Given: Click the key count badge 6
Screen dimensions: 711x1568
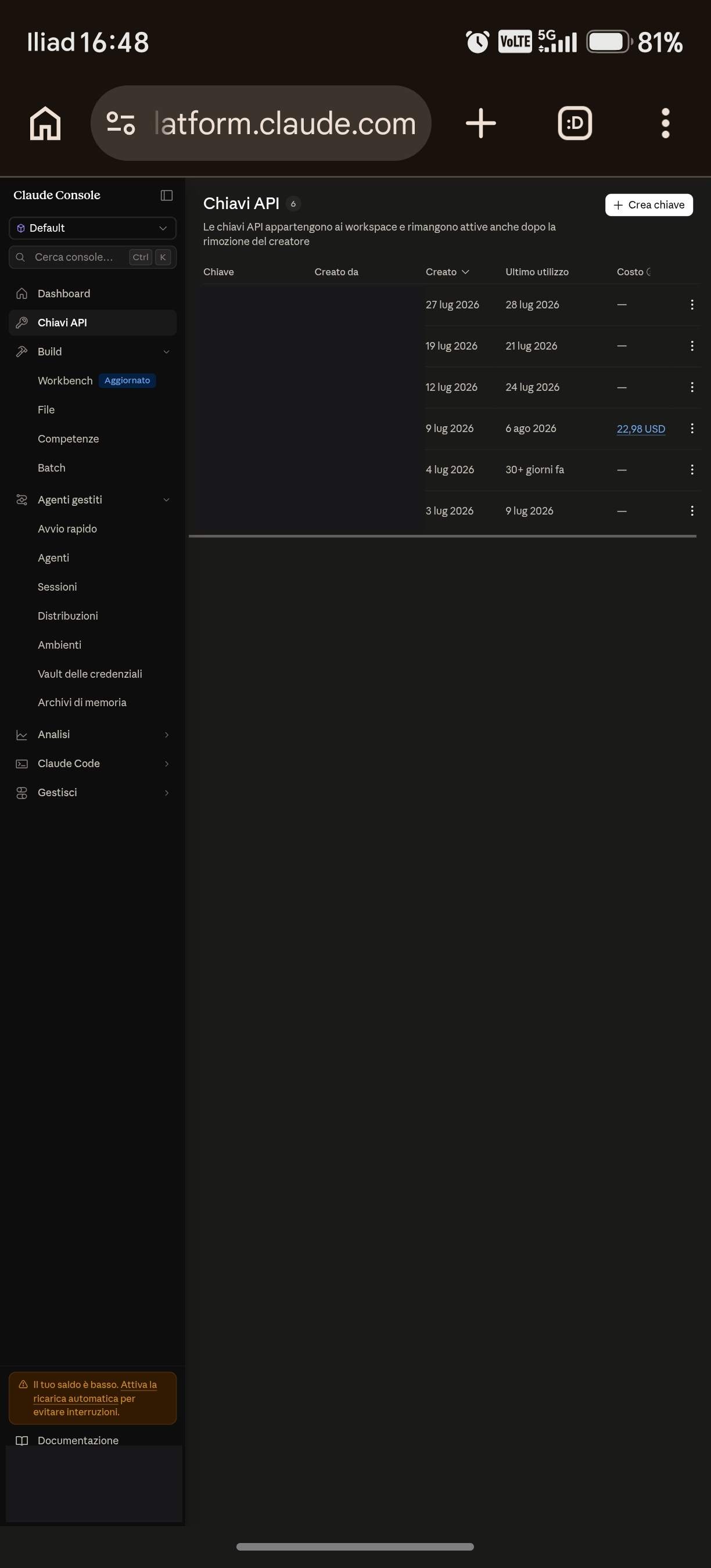Looking at the screenshot, I should point(293,204).
